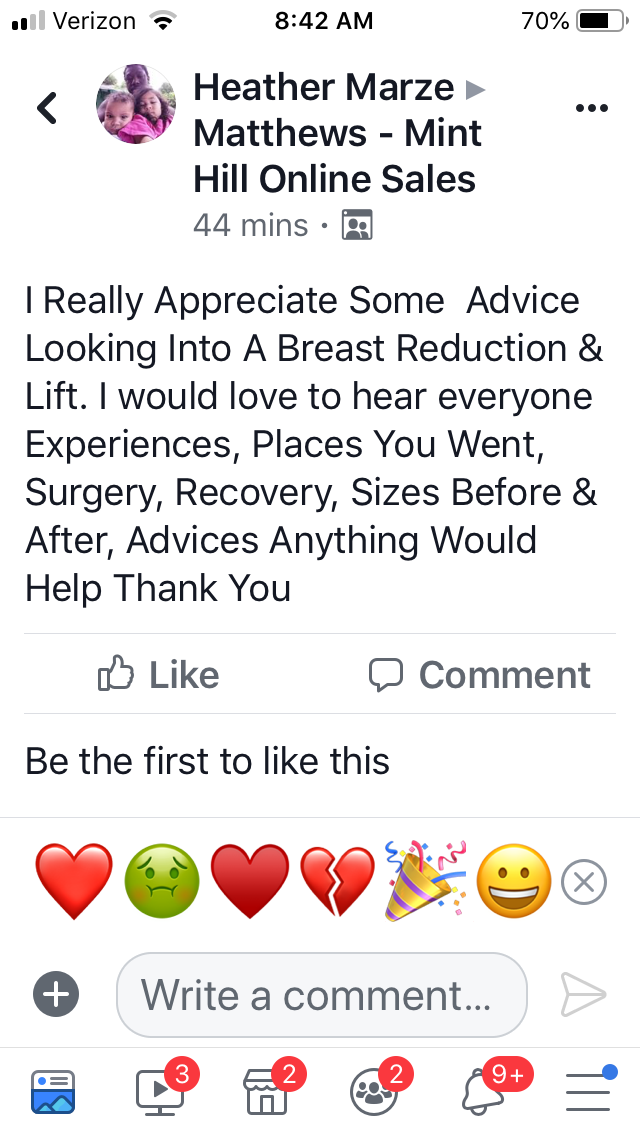Tap the Comment button under the post

(x=480, y=674)
